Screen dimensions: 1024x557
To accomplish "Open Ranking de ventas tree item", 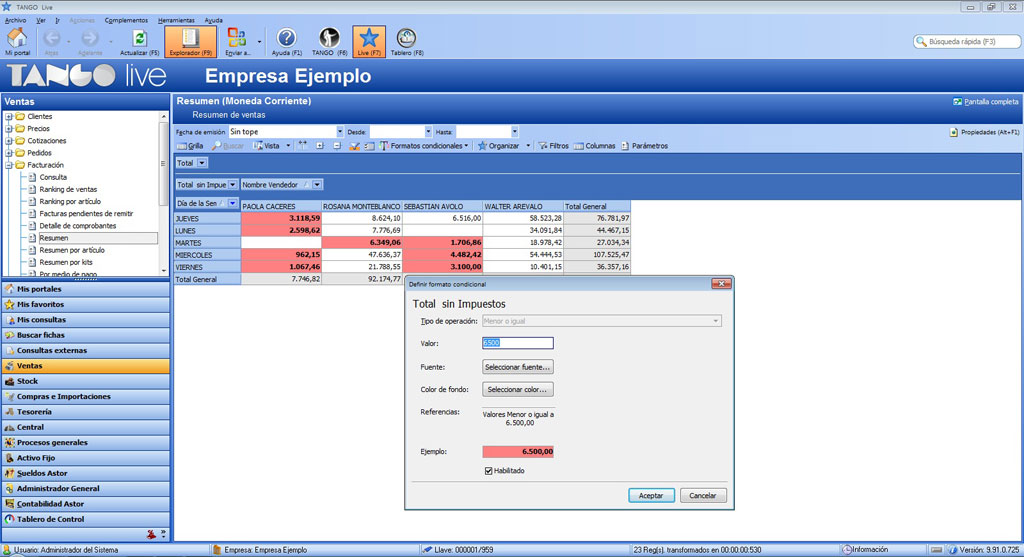I will tap(68, 189).
